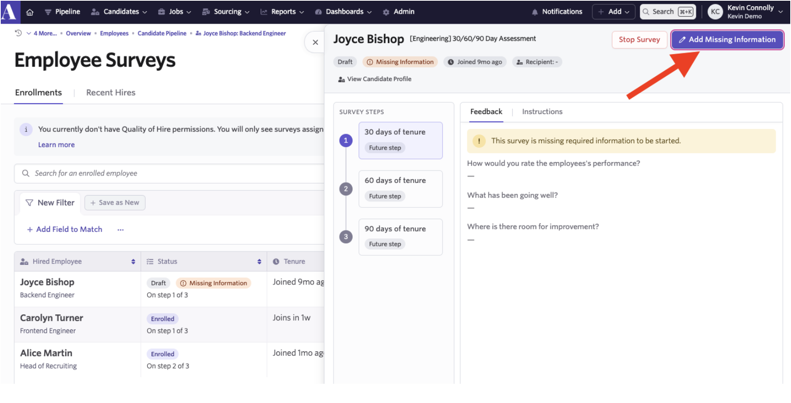
Task: Click the Stop Survey button
Action: point(639,40)
